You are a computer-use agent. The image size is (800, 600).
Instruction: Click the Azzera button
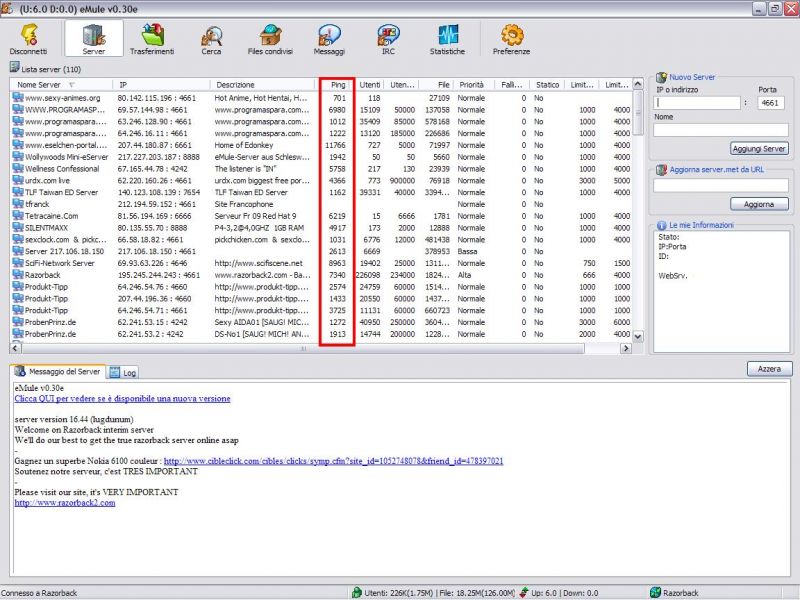pyautogui.click(x=769, y=368)
